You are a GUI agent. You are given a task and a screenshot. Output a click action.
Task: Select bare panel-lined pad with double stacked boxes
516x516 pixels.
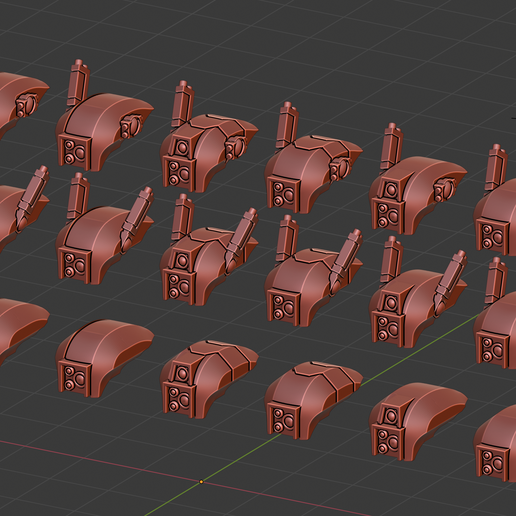209,379
